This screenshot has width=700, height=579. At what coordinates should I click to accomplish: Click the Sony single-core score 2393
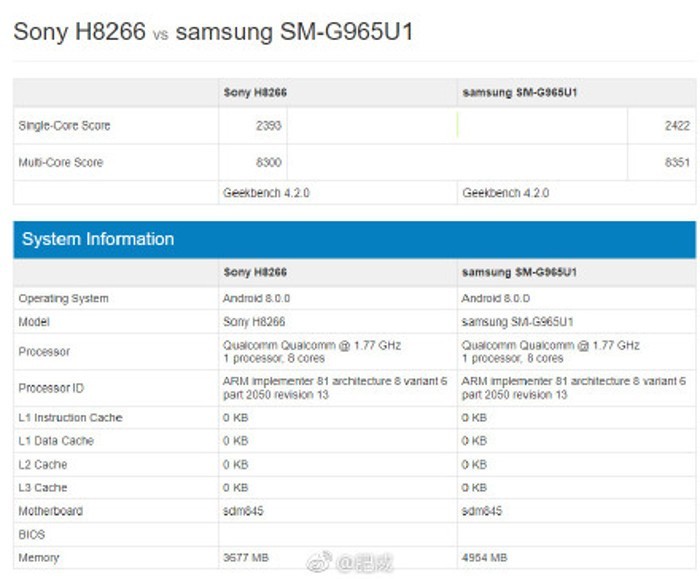click(267, 126)
